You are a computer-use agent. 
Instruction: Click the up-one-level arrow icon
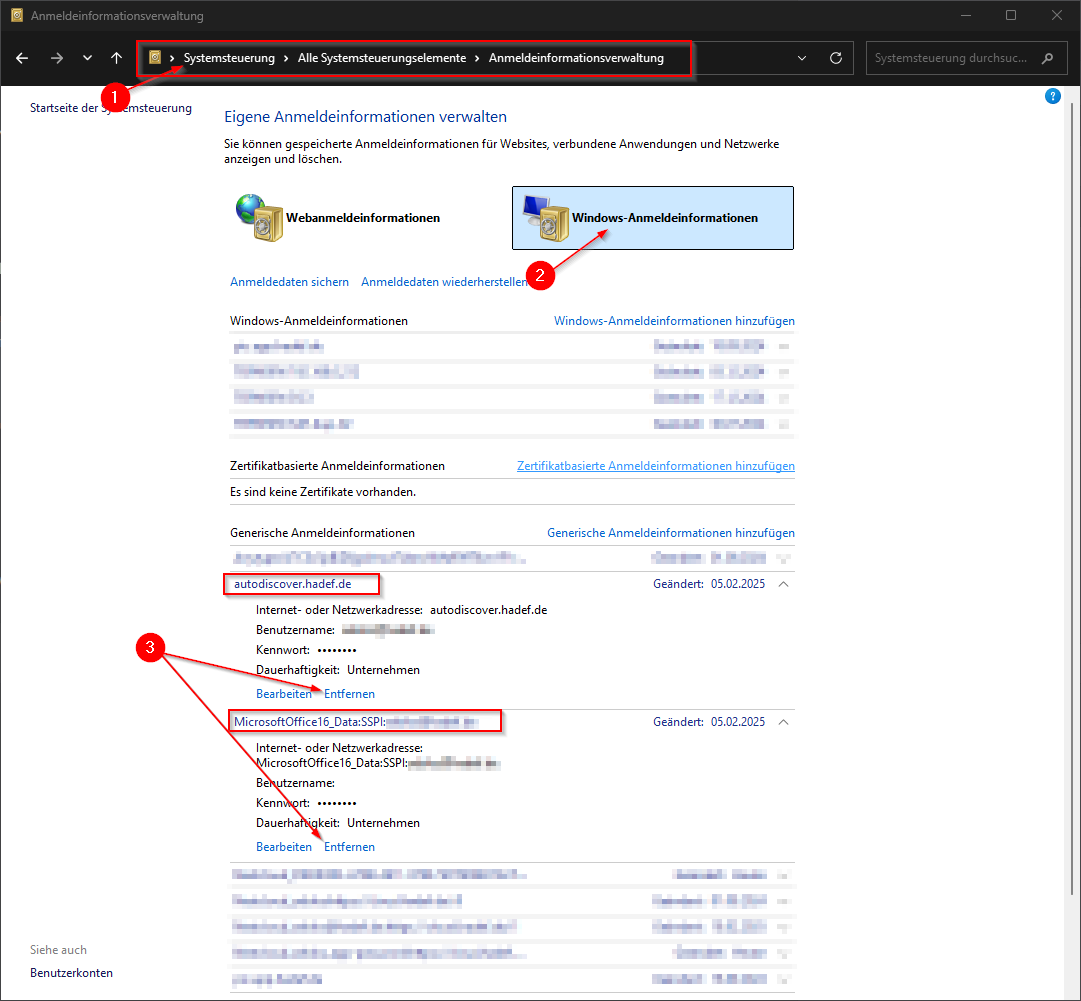point(117,58)
